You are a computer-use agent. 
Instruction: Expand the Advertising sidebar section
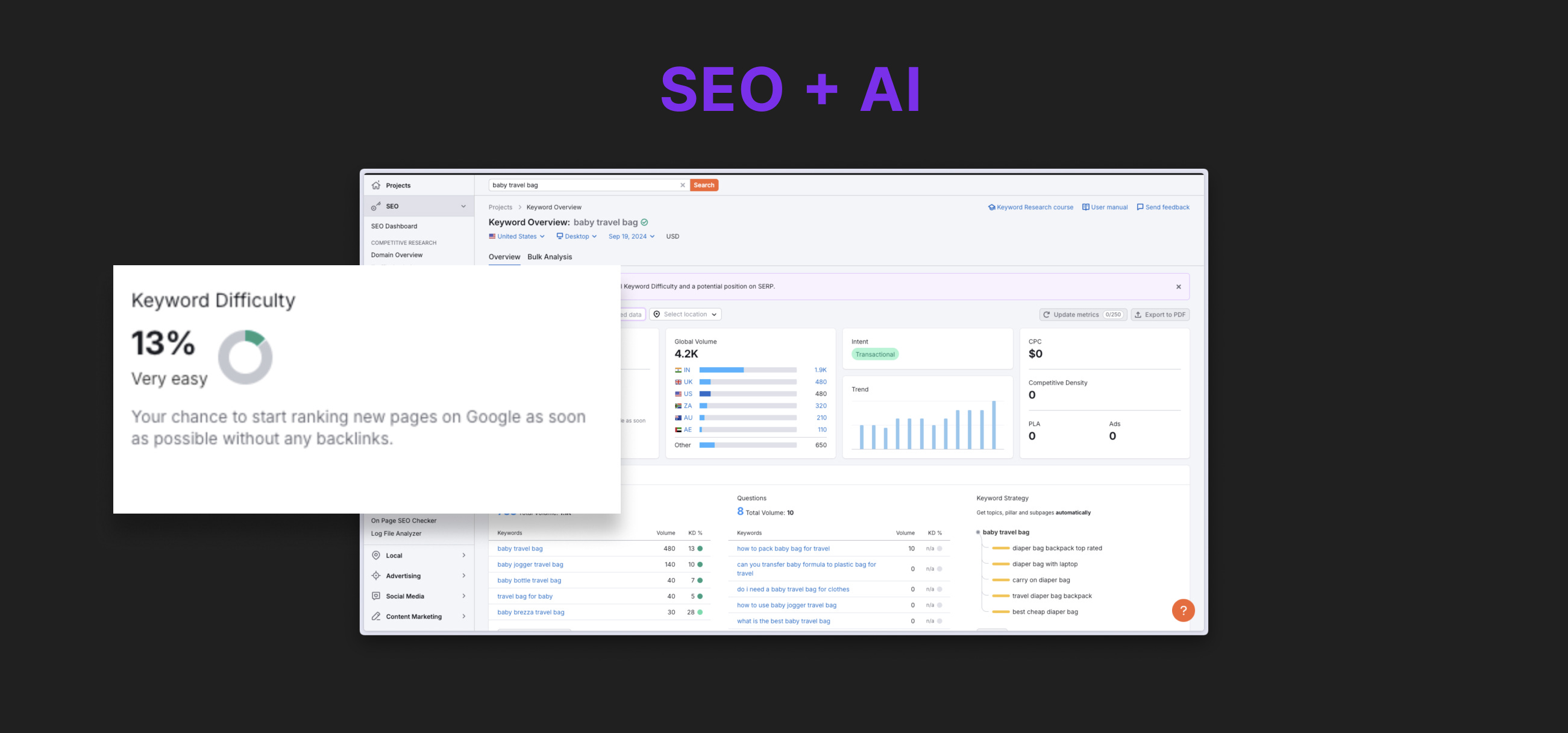(x=464, y=576)
